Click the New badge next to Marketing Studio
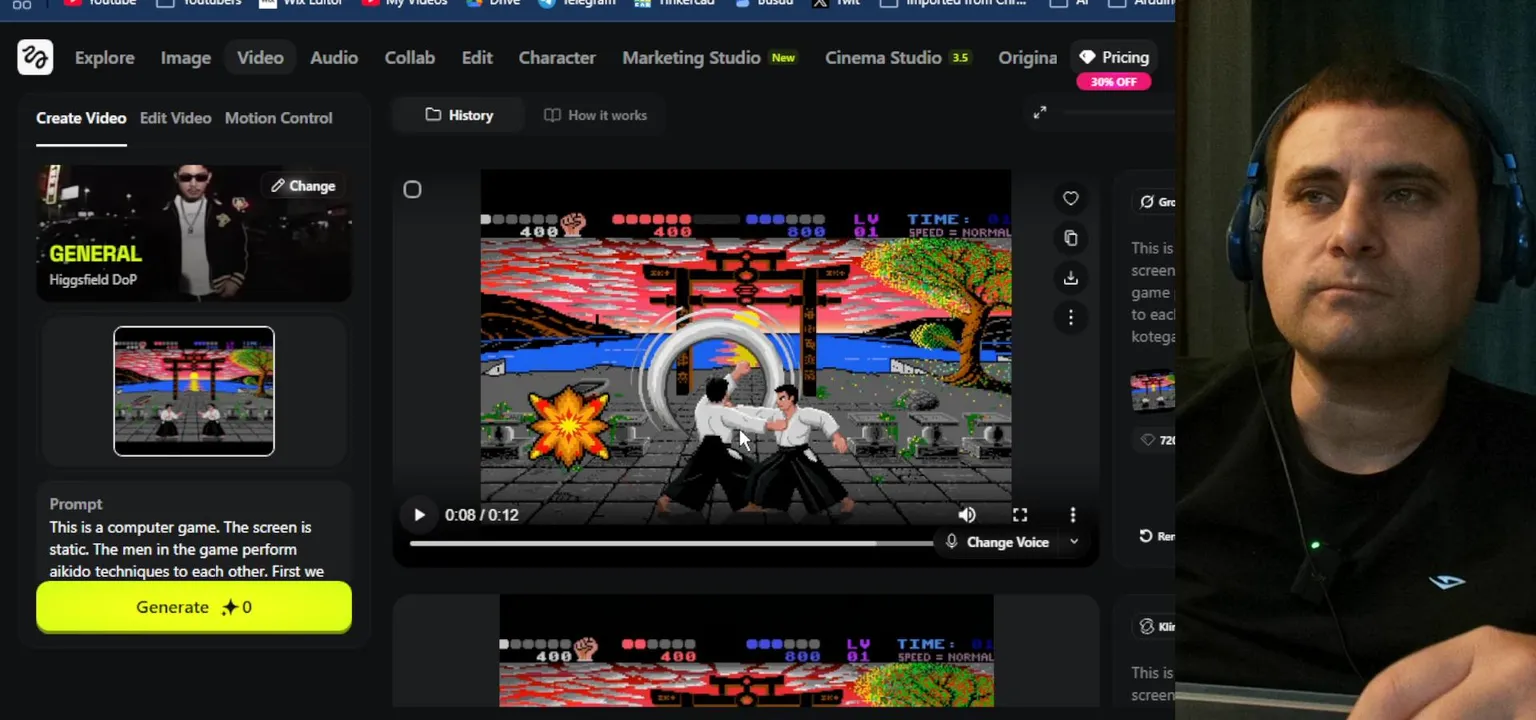Viewport: 1536px width, 720px height. coord(783,58)
